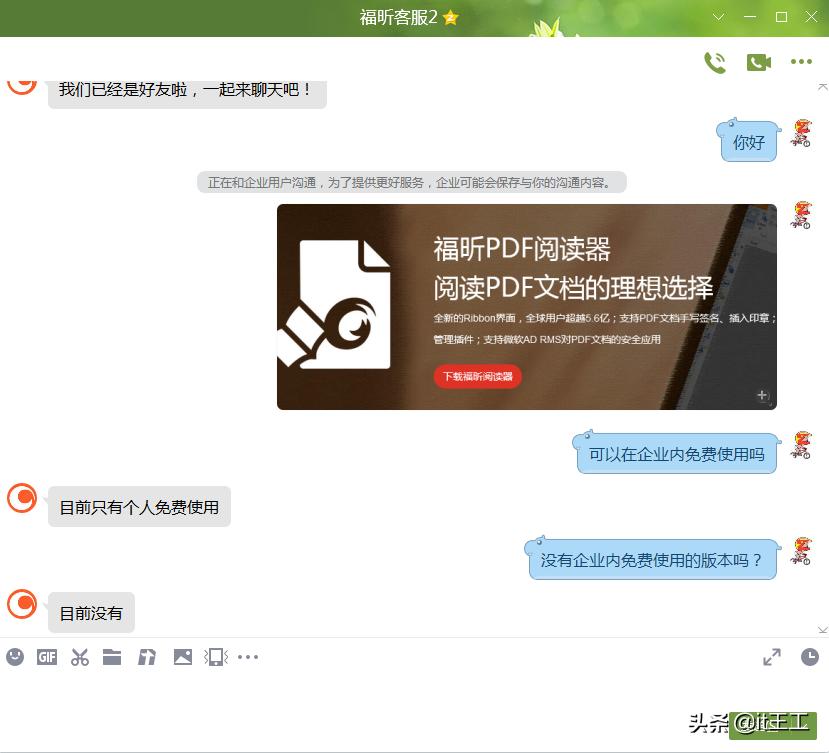Viewport: 829px width, 753px height.
Task: Start a video call
Action: [758, 62]
